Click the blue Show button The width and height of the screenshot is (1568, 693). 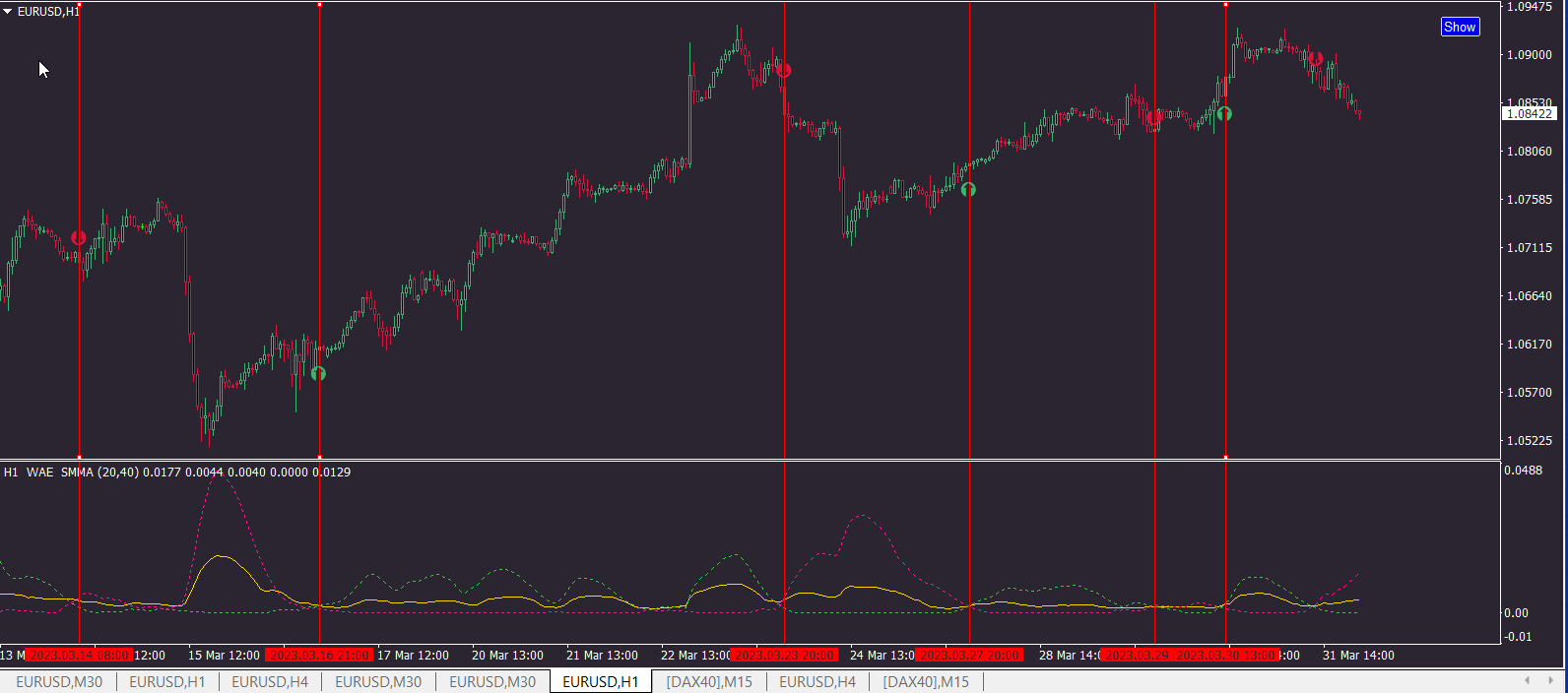coord(1460,28)
